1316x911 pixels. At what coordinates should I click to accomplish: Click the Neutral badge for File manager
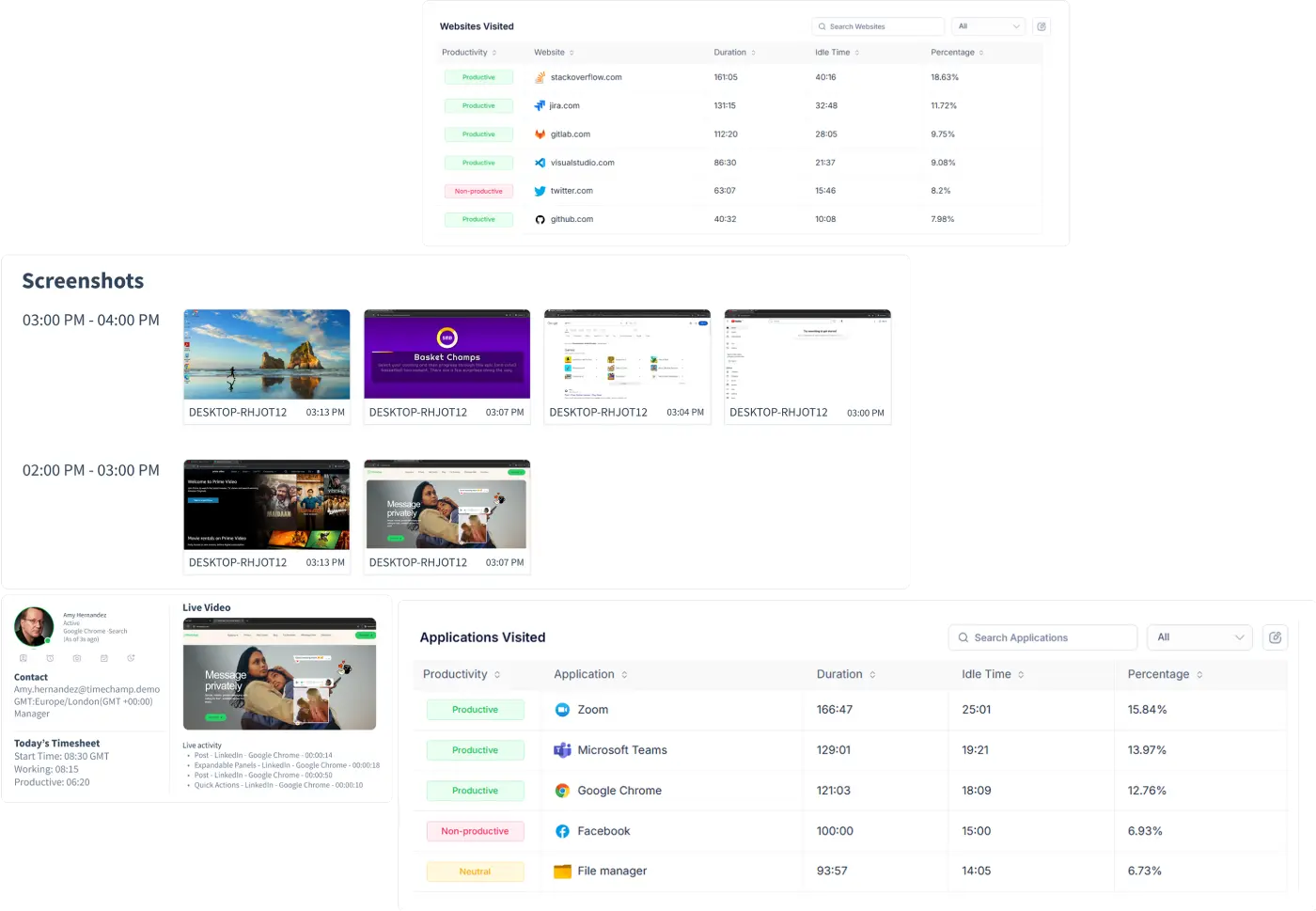pos(475,872)
